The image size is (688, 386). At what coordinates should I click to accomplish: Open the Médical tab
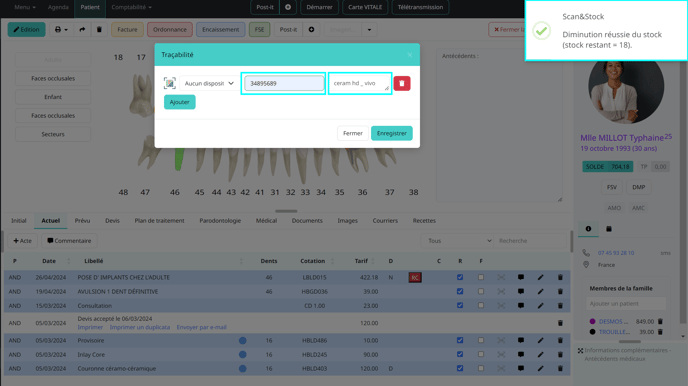pyautogui.click(x=266, y=221)
